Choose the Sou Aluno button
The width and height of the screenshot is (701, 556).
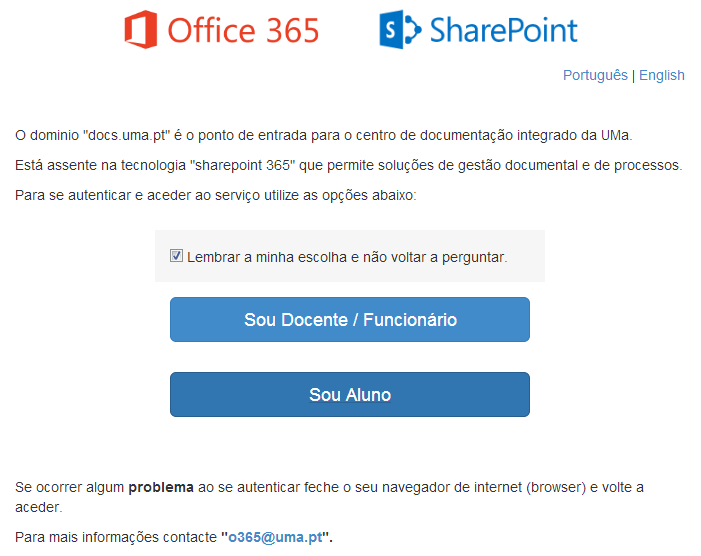pyautogui.click(x=349, y=395)
